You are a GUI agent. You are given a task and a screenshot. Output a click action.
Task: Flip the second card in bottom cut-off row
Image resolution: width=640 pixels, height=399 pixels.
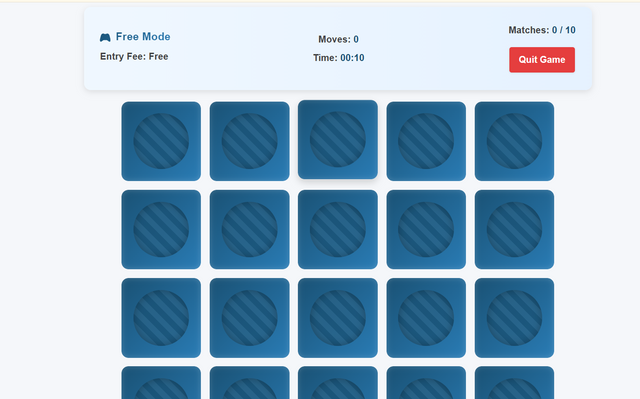click(249, 383)
